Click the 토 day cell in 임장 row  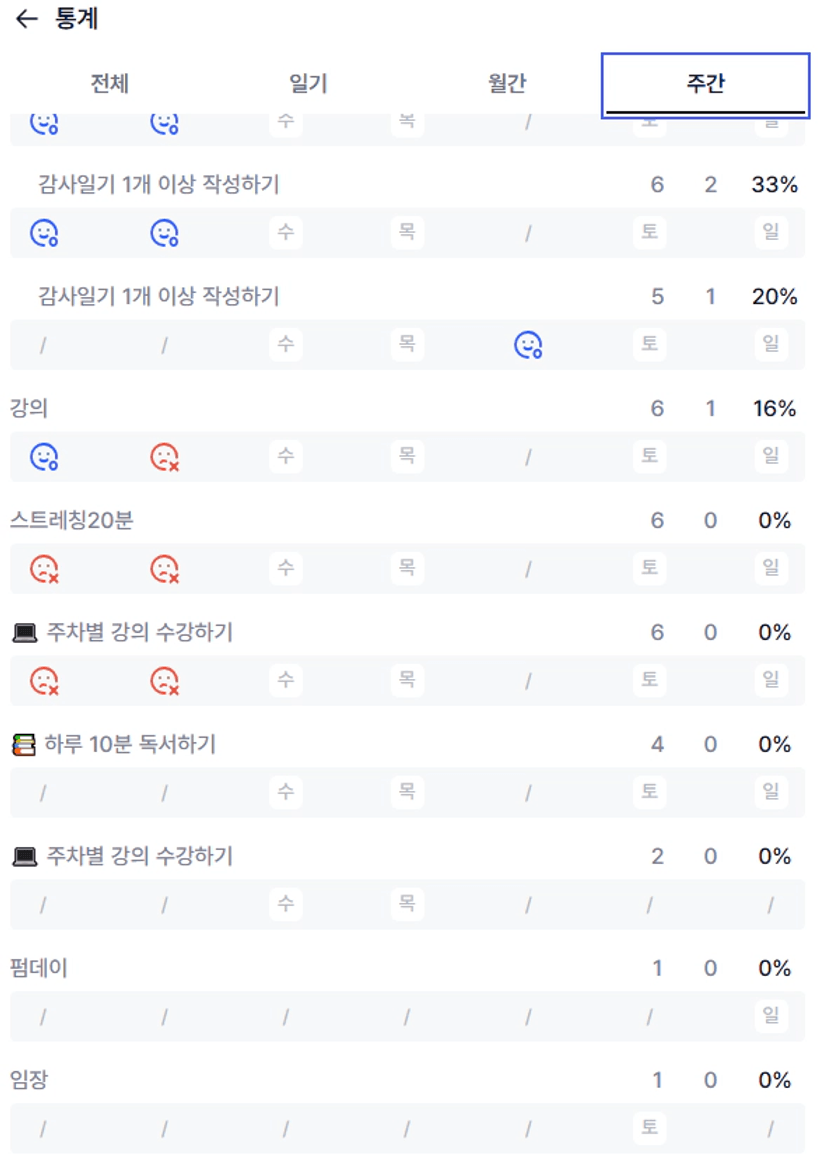pyautogui.click(x=650, y=1128)
